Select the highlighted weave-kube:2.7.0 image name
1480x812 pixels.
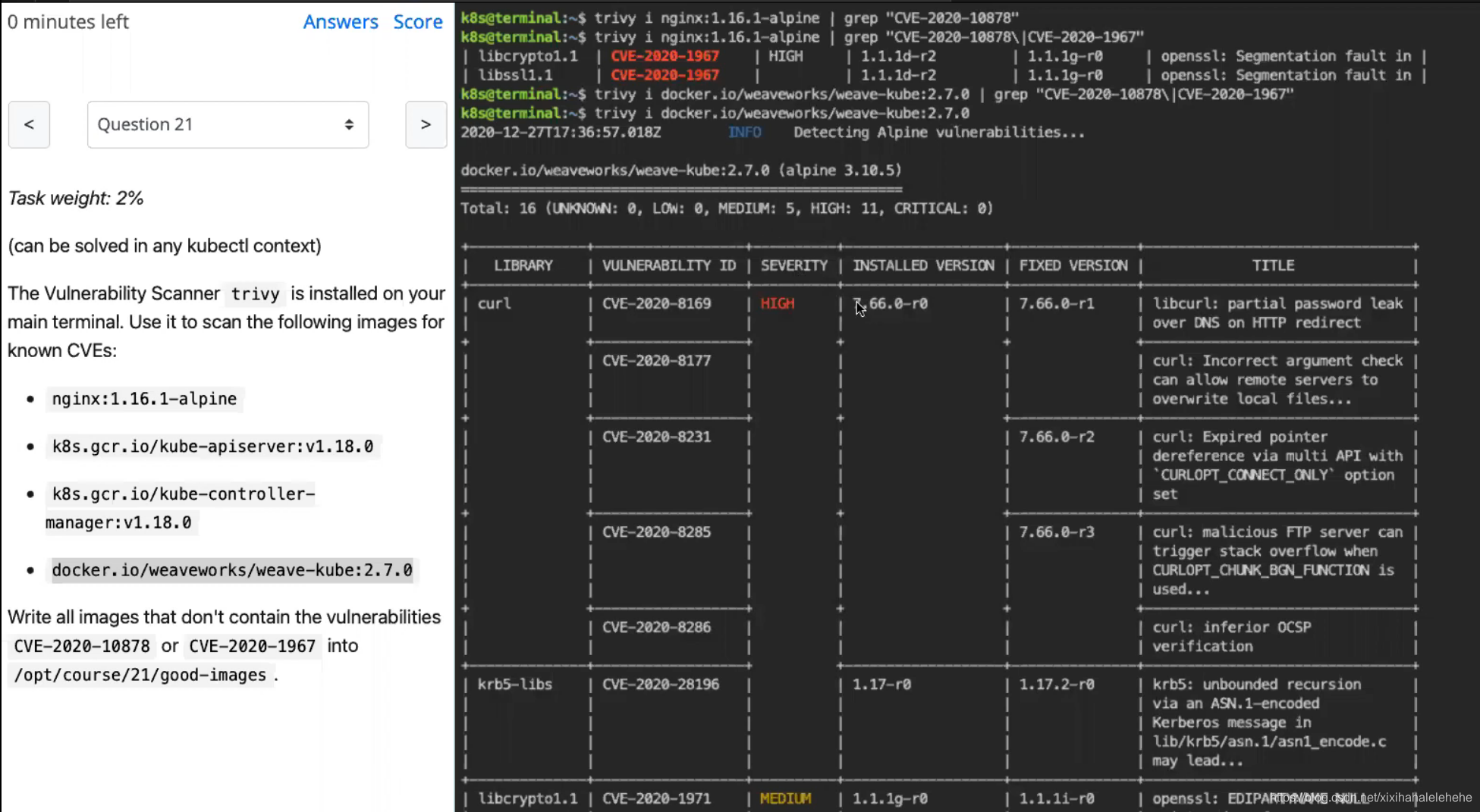tap(232, 570)
